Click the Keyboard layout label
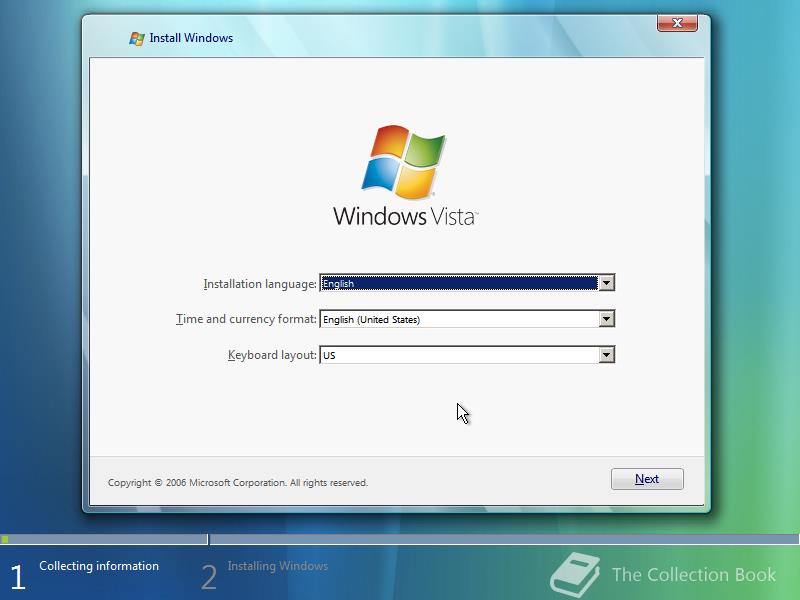 coord(272,355)
